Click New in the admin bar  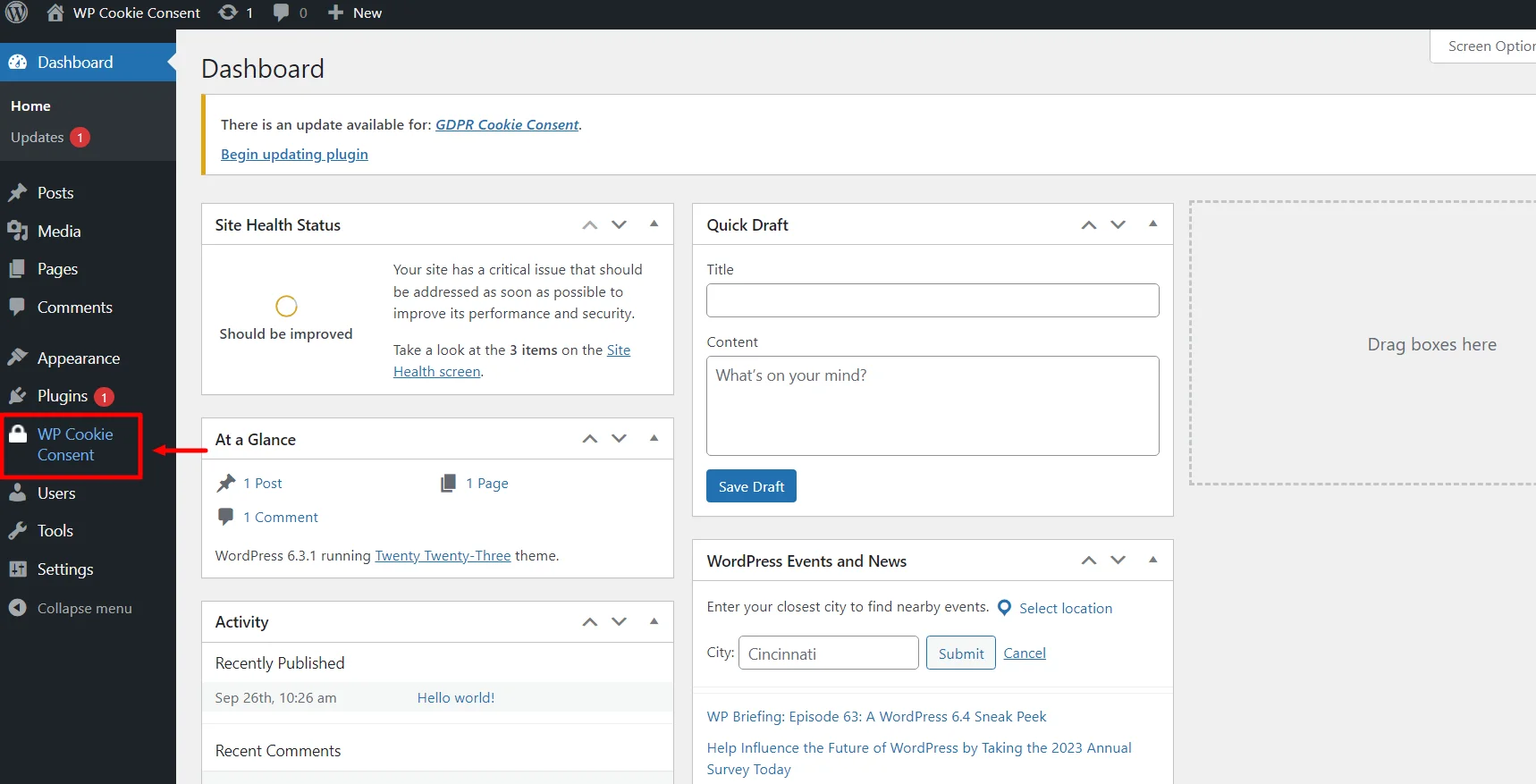point(367,13)
